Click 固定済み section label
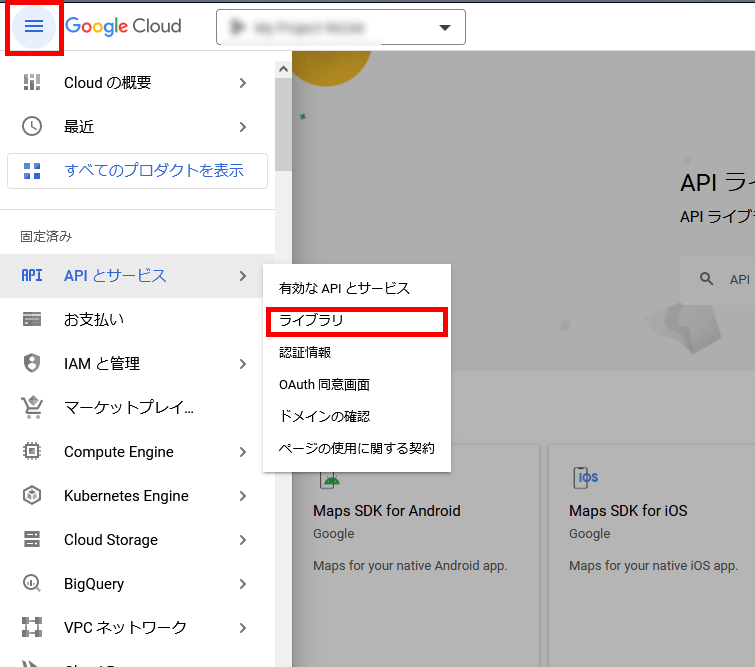 pos(46,236)
